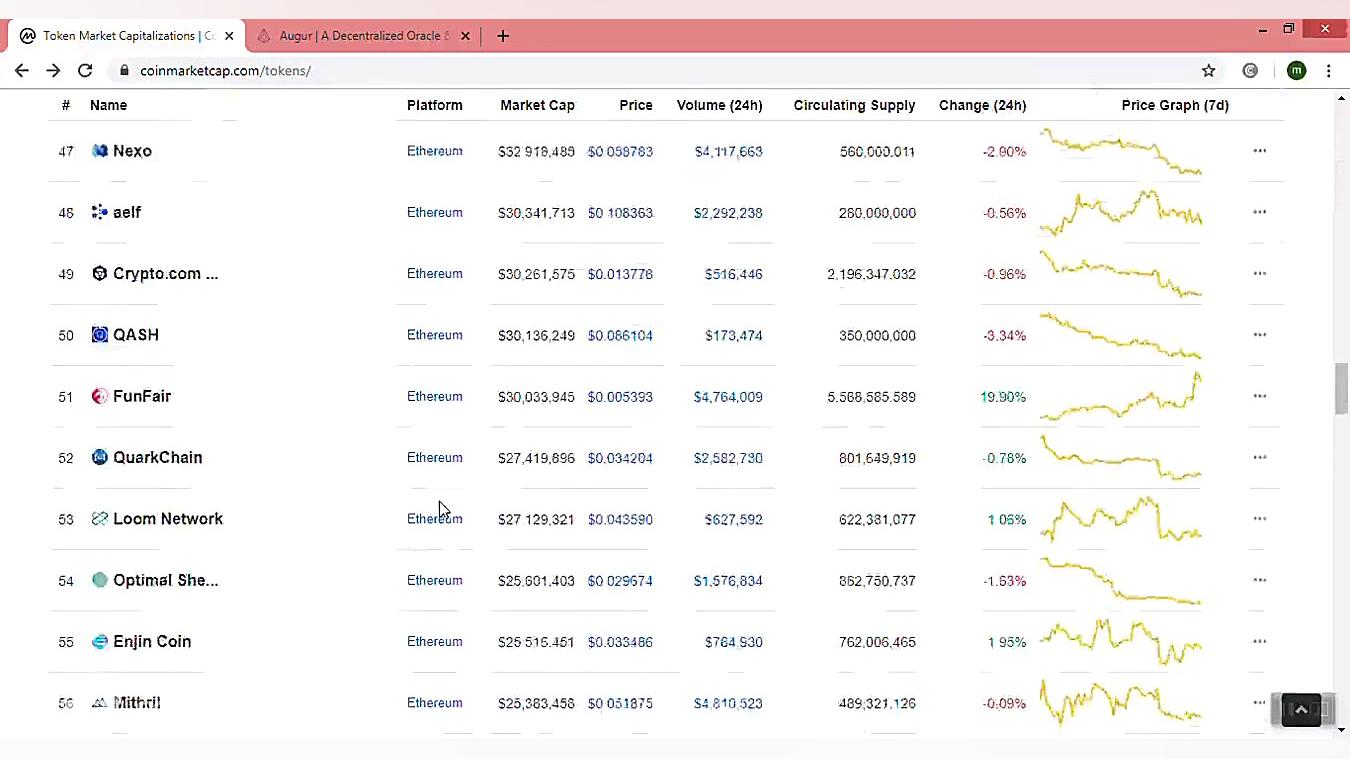Click the FunFair coin logo icon
The width and height of the screenshot is (1350, 759).
pos(99,396)
